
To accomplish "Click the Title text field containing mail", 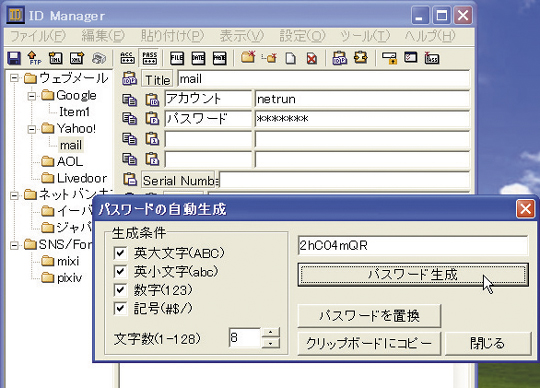I will pyautogui.click(x=324, y=79).
